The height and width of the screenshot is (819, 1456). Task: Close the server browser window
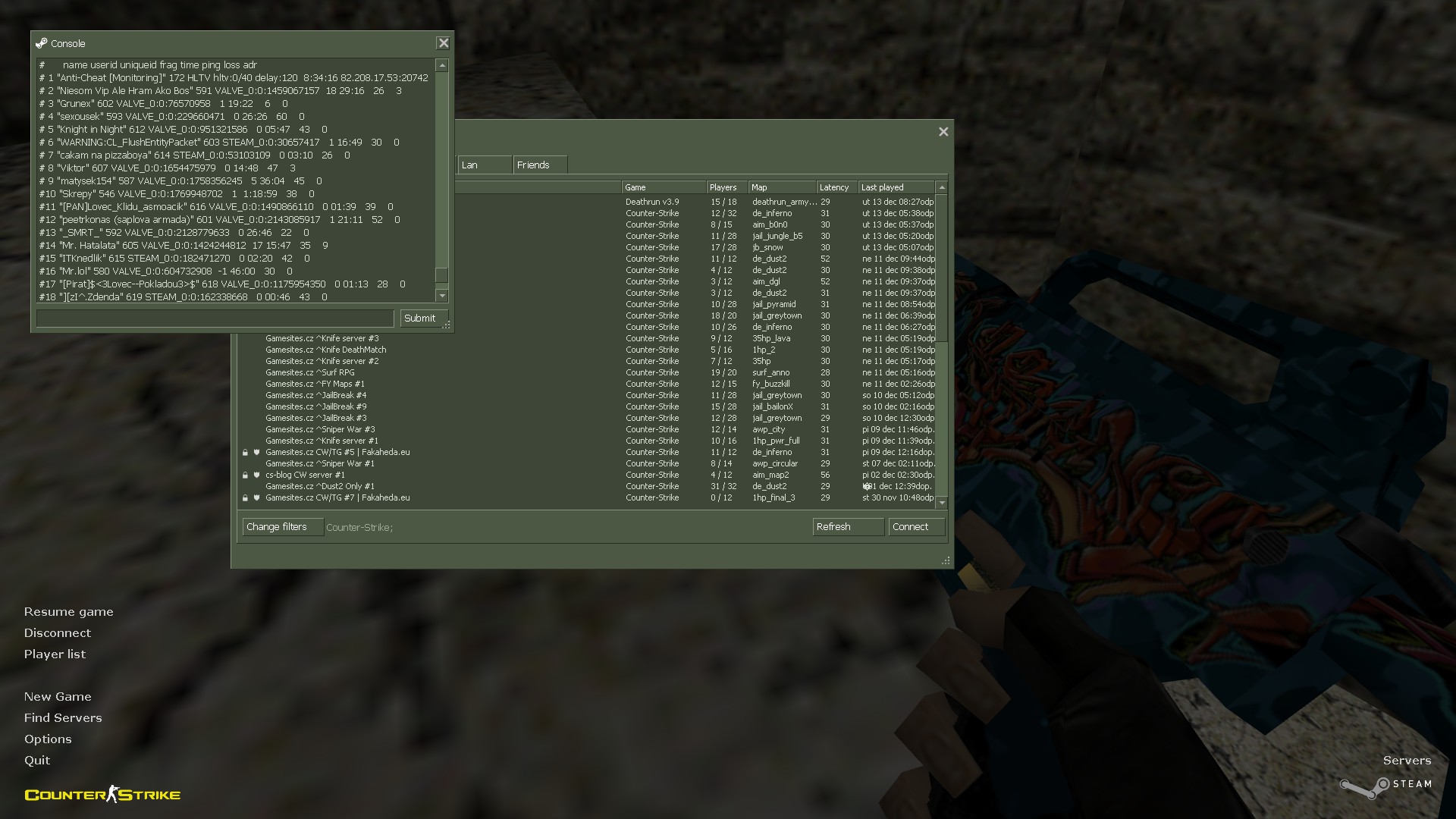(943, 132)
